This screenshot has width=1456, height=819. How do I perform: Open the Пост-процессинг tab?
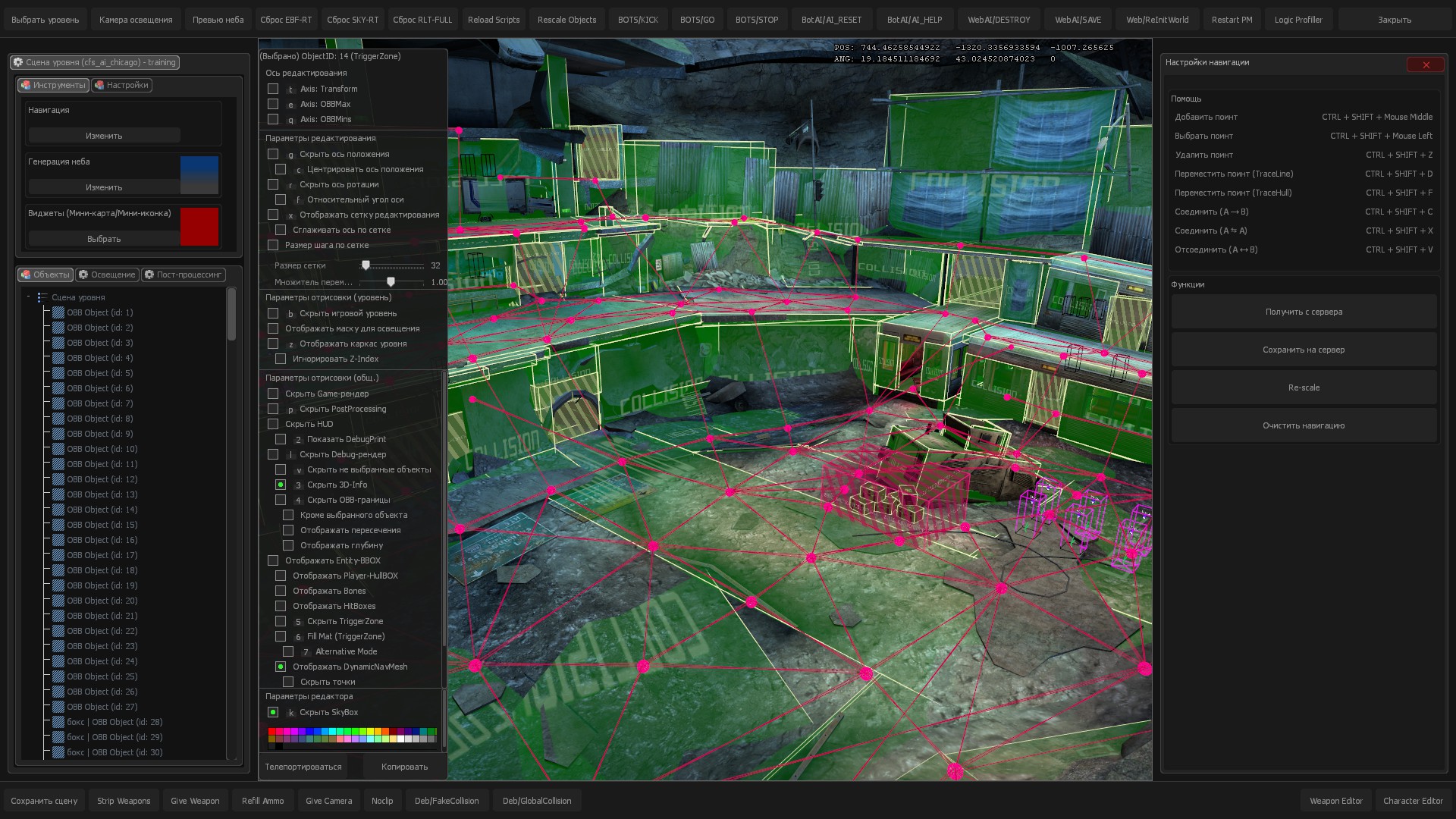(x=183, y=275)
